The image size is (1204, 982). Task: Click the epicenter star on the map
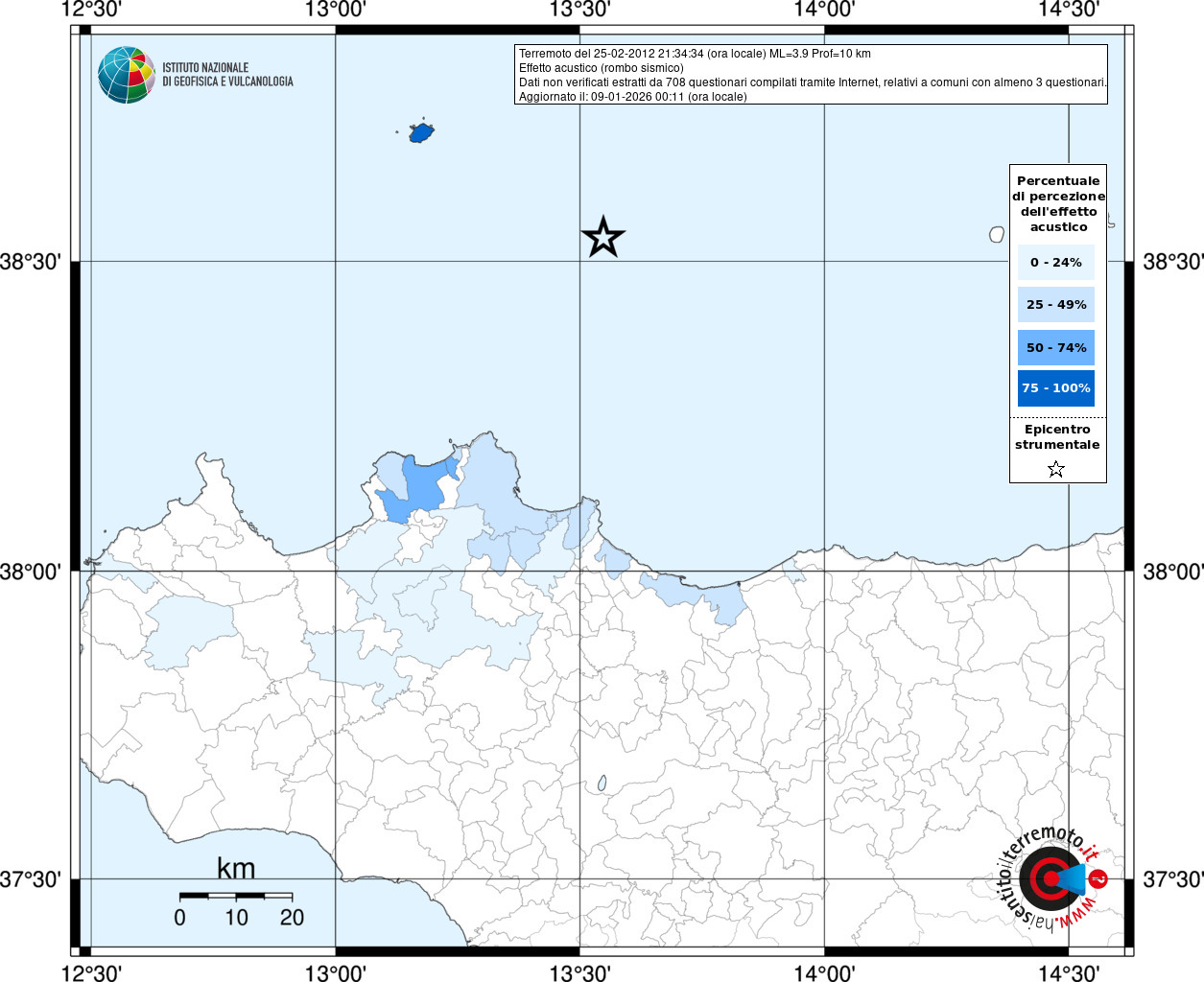(602, 237)
